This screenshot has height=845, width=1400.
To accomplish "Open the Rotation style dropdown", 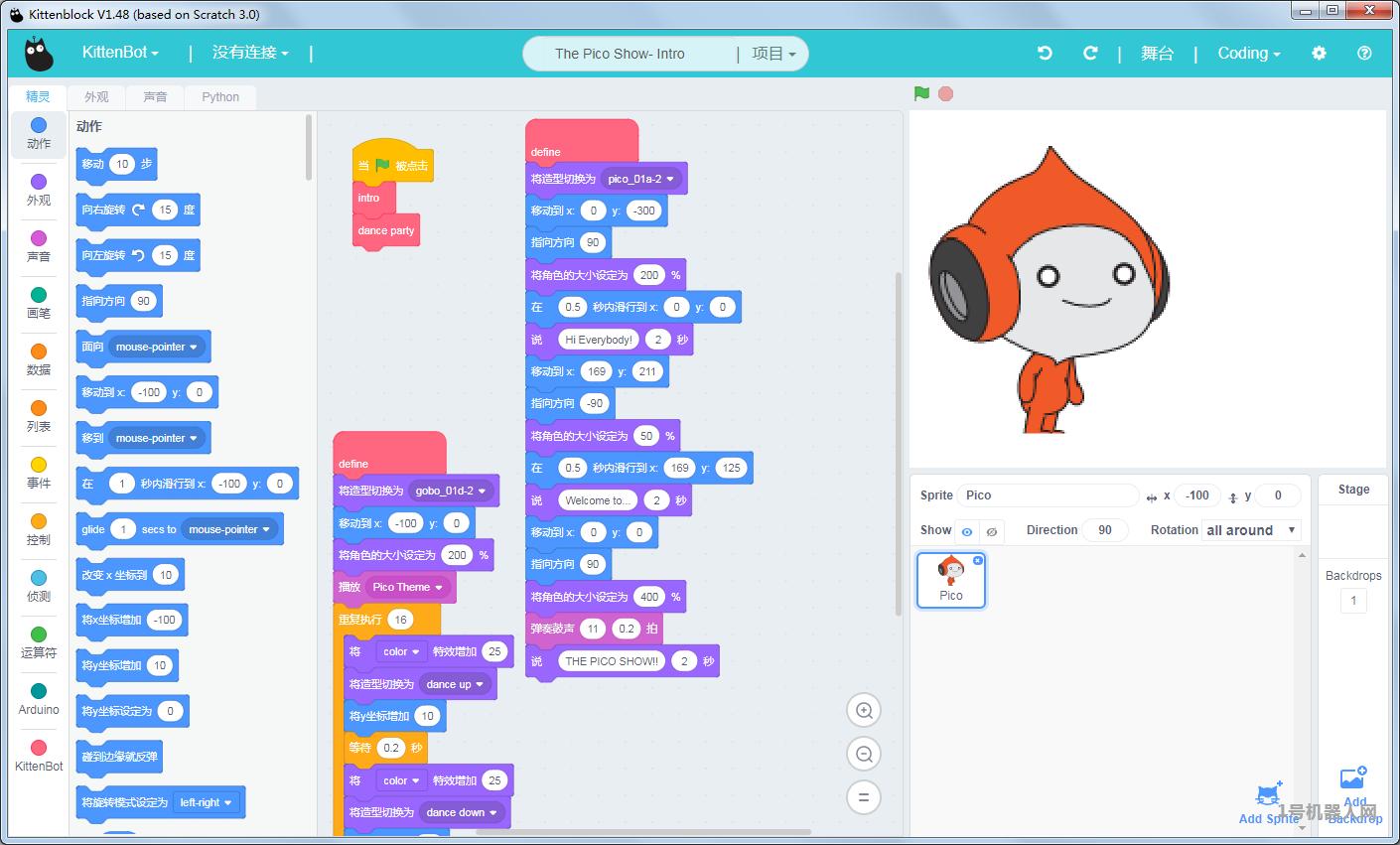I will pos(1251,530).
